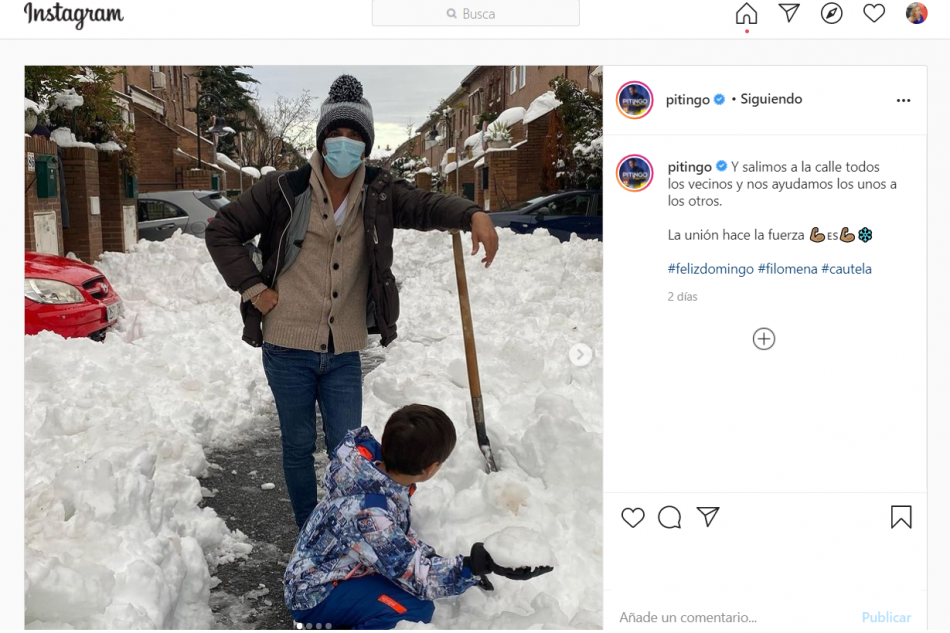Load more comments with the plus circle
950x633 pixels.
coord(763,339)
